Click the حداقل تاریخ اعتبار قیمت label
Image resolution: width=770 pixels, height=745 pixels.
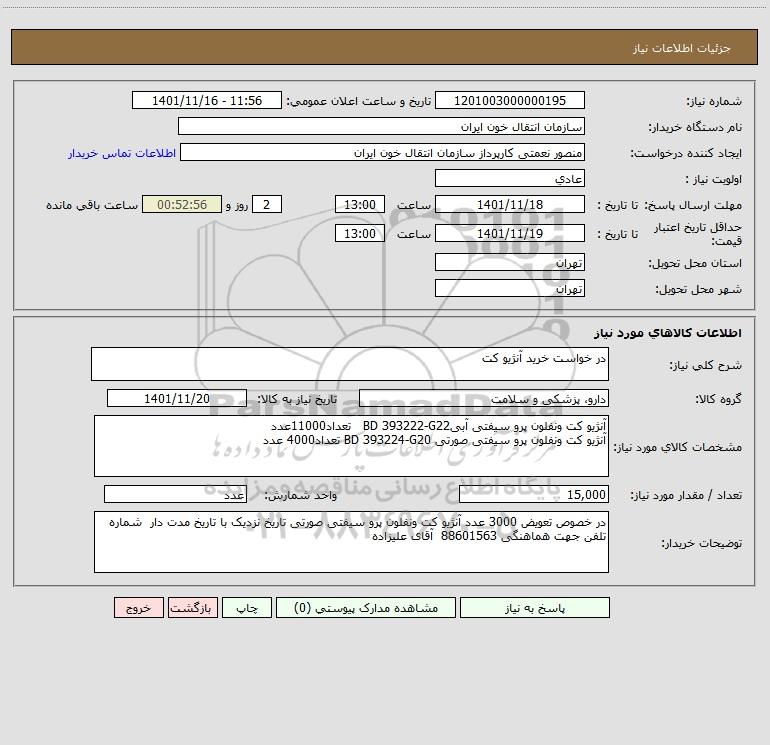tap(697, 234)
